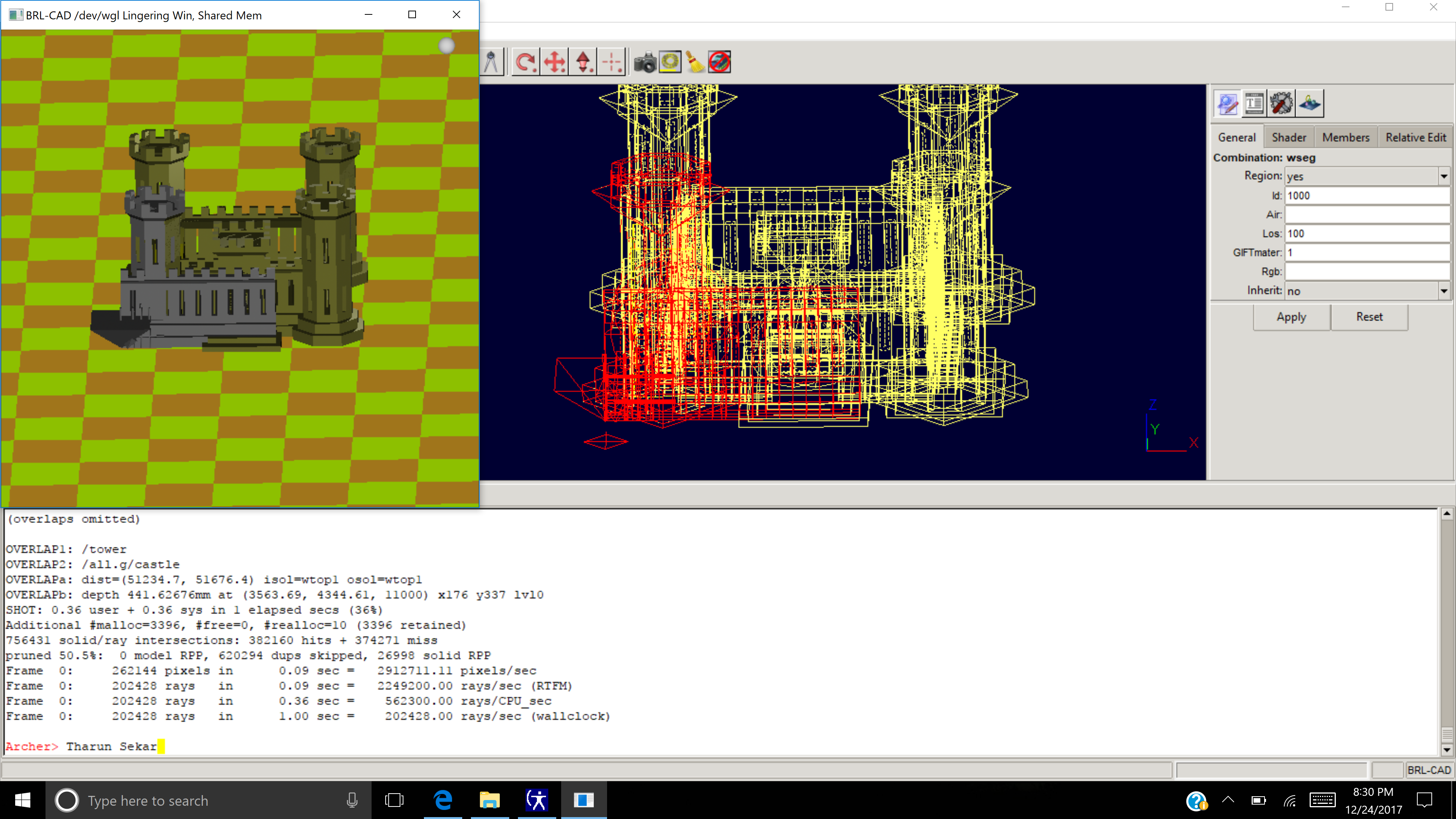
Task: Click the GIFTmater input field
Action: 1367,253
